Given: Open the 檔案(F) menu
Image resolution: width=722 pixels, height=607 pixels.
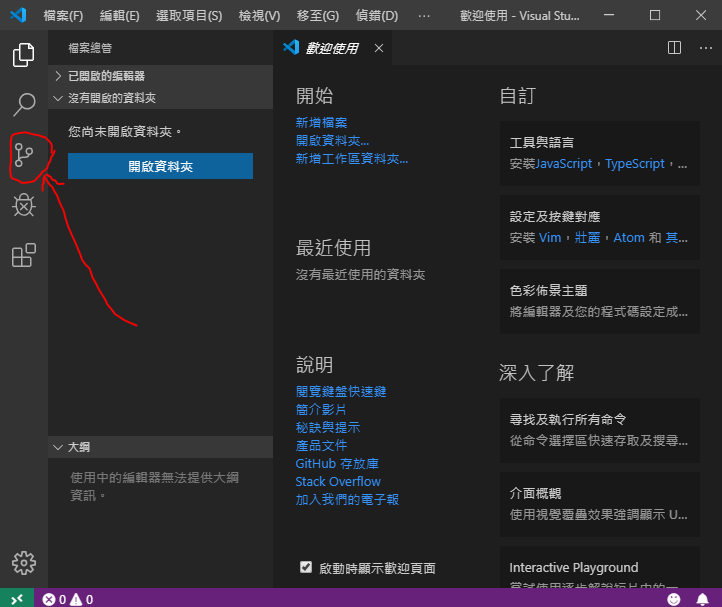Looking at the screenshot, I should click(x=63, y=16).
